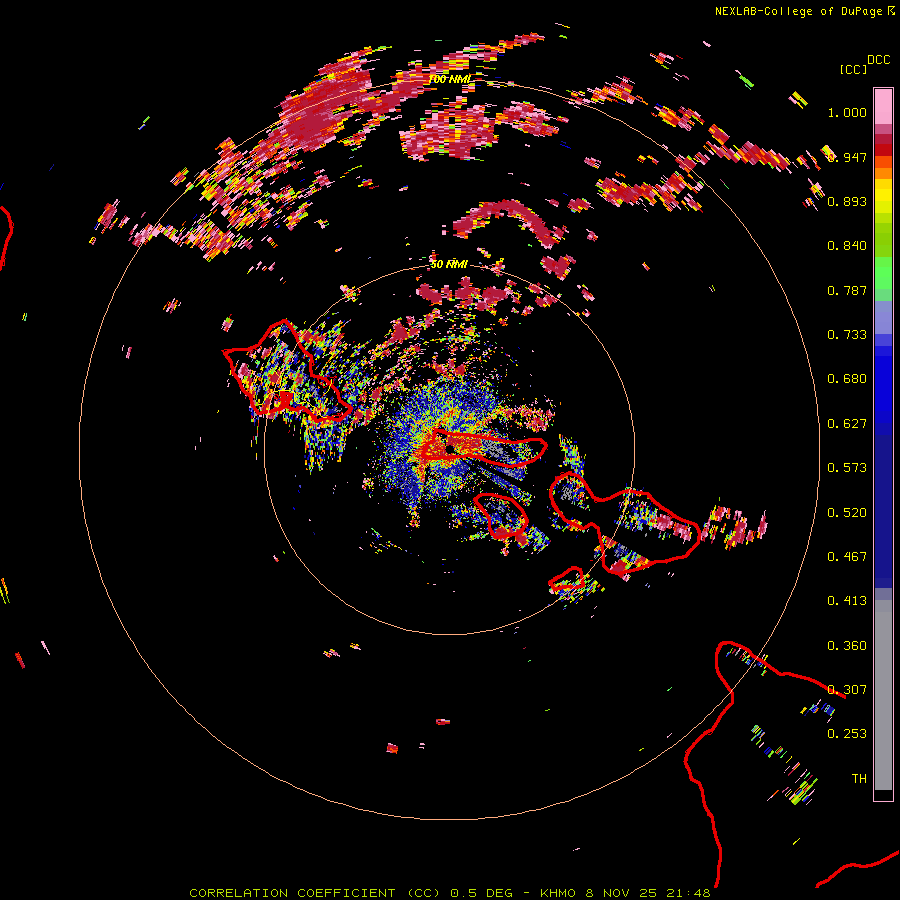Select the 0.893 scale value

847,201
